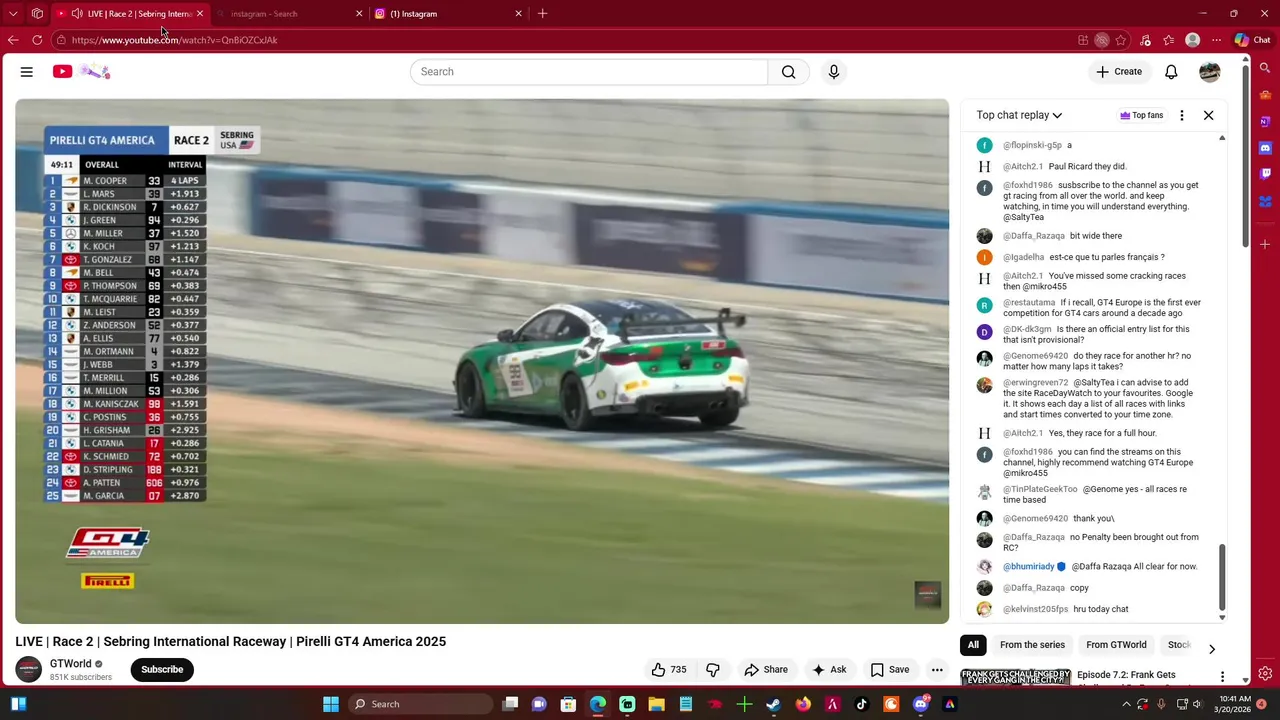This screenshot has height=720, width=1280.
Task: Open the browser media control icon
Action: click(1145, 40)
